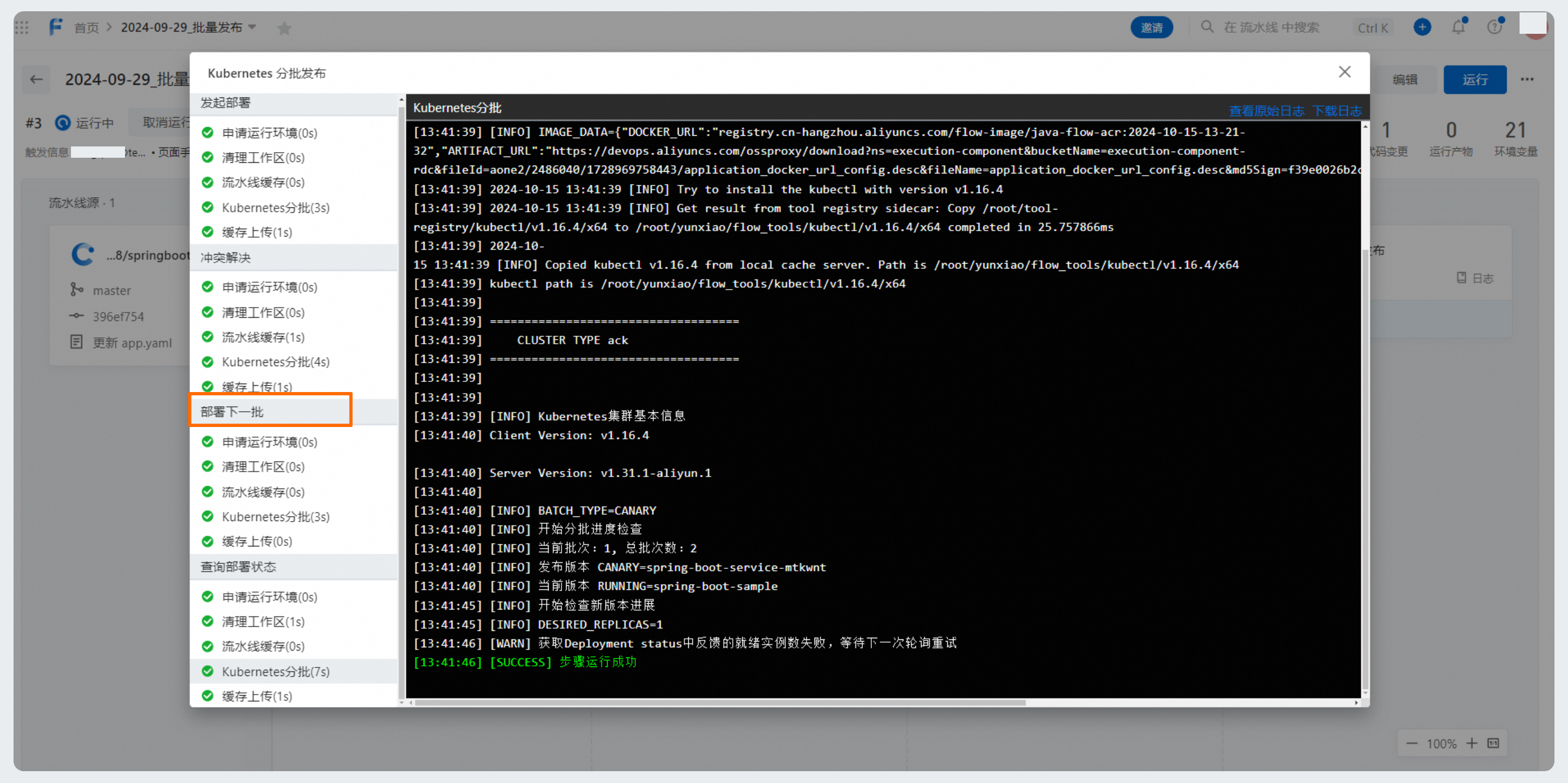This screenshot has height=783, width=1568.
Task: Click the 运行中 status icon
Action: coord(63,123)
